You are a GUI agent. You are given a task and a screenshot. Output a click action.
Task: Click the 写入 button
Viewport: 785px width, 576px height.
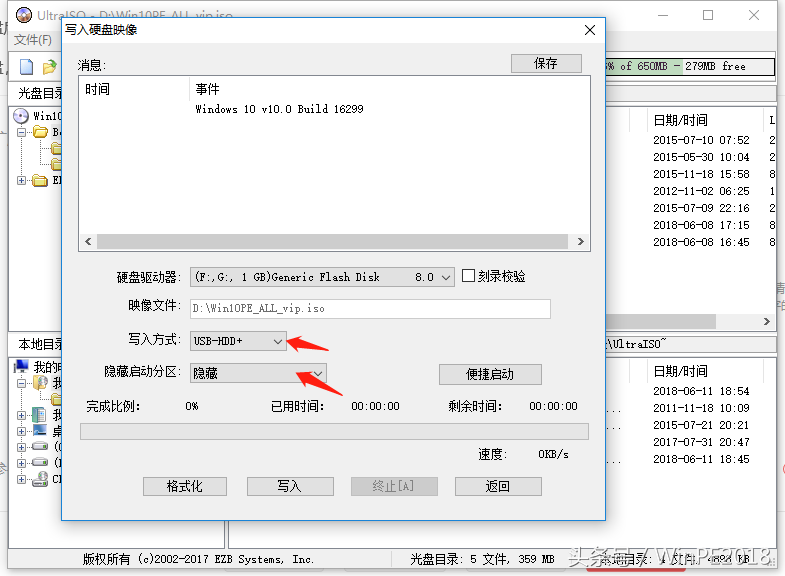pos(290,486)
